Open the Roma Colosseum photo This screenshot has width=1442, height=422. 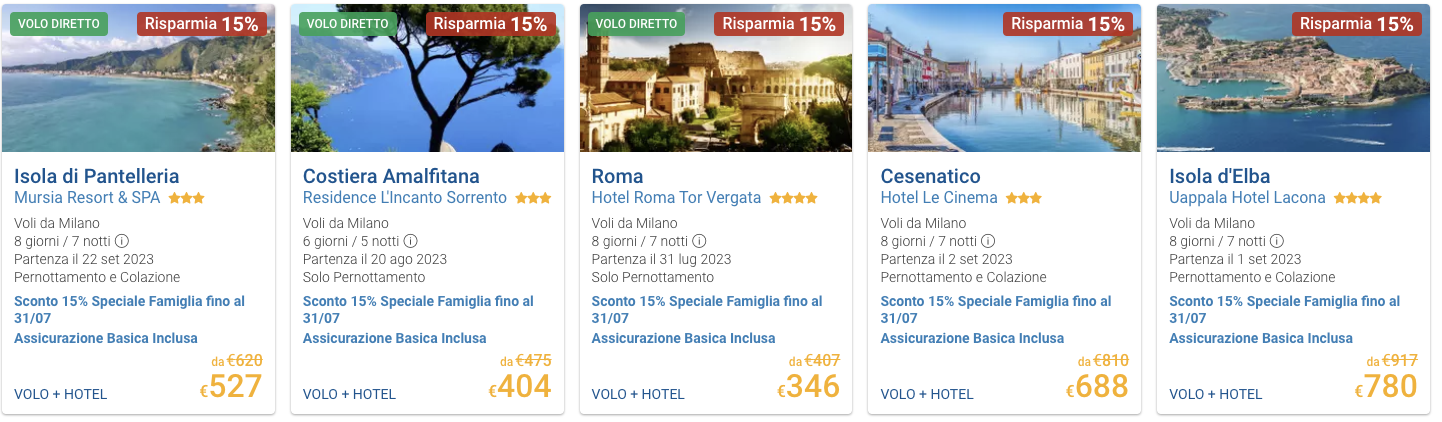pyautogui.click(x=716, y=78)
